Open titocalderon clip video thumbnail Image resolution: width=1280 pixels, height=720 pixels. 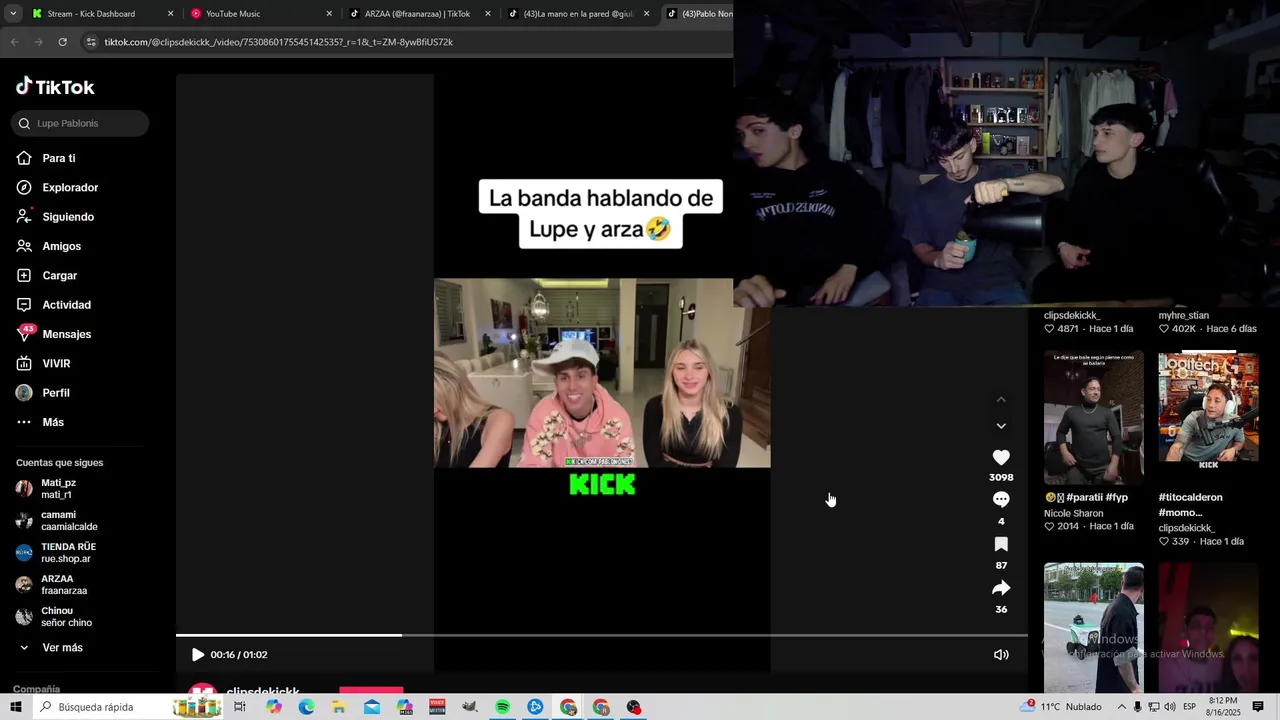[1208, 418]
